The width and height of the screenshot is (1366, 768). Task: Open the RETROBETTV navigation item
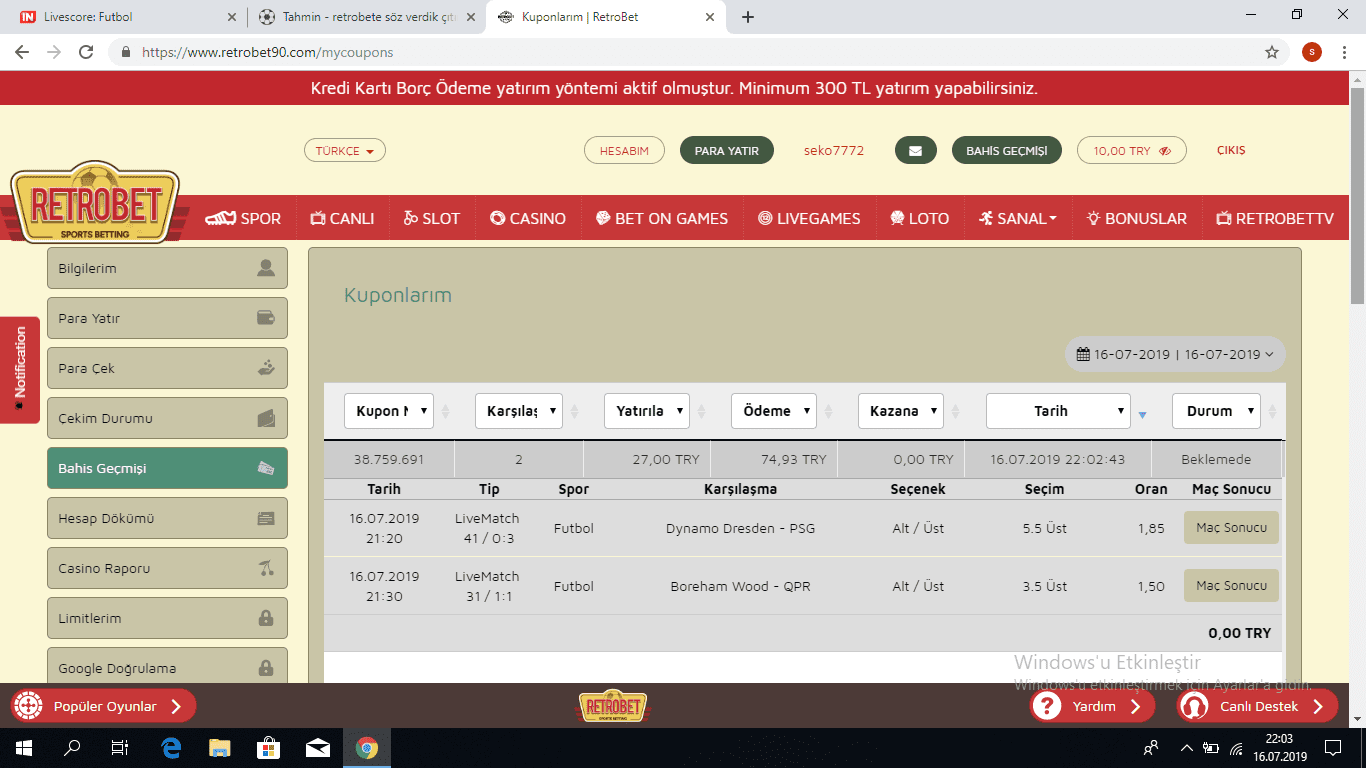pos(1275,218)
